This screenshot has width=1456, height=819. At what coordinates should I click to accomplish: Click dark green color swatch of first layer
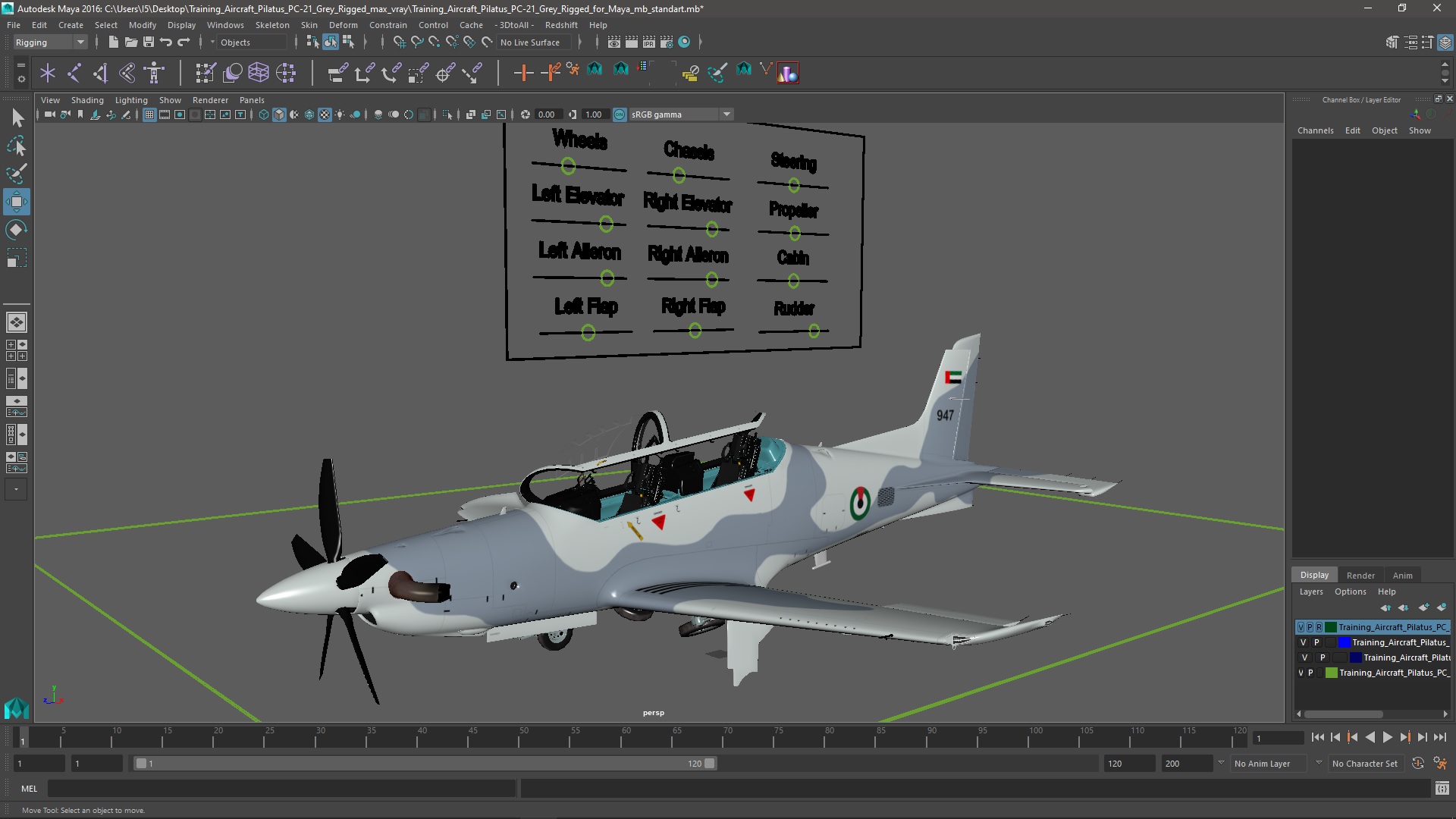tap(1330, 627)
